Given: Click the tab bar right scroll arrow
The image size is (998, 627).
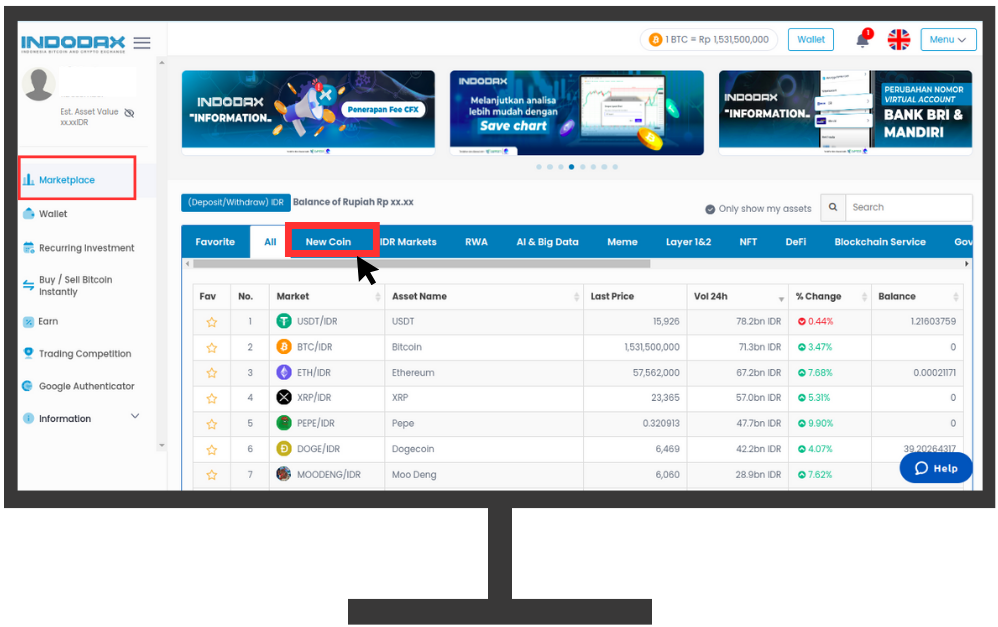Looking at the screenshot, I should tap(966, 264).
